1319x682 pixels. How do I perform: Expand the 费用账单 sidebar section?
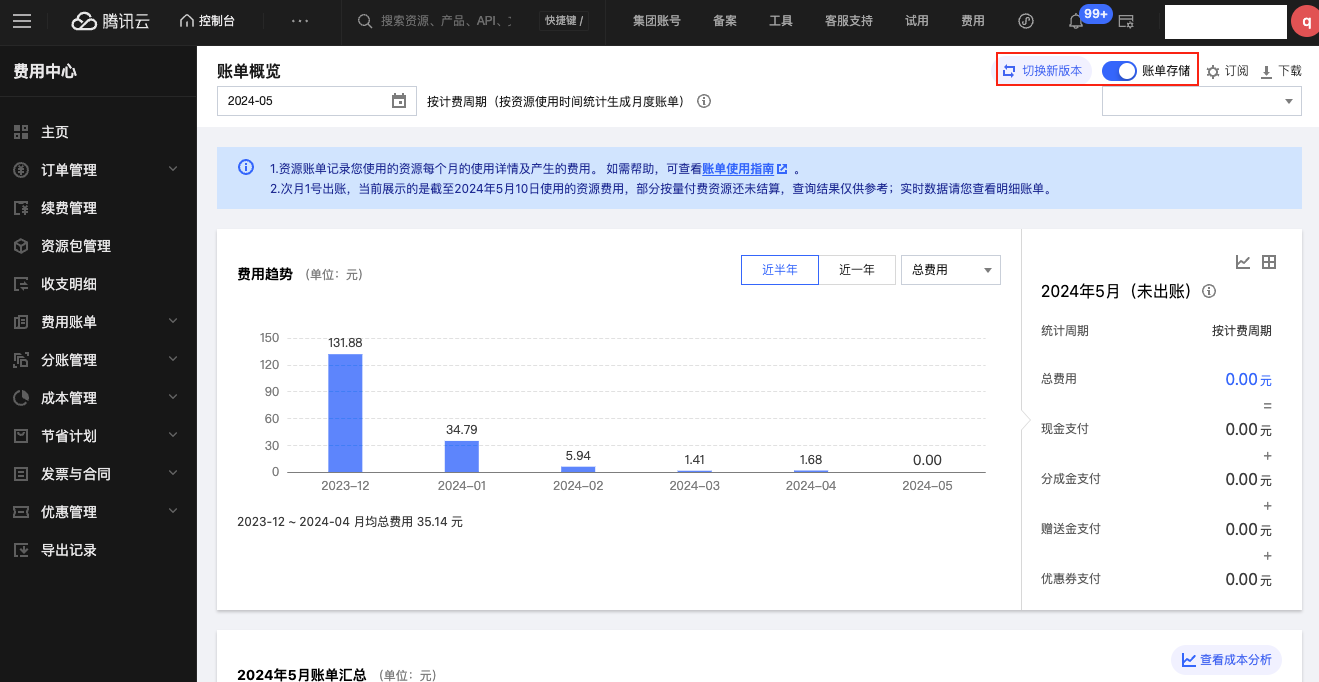97,322
